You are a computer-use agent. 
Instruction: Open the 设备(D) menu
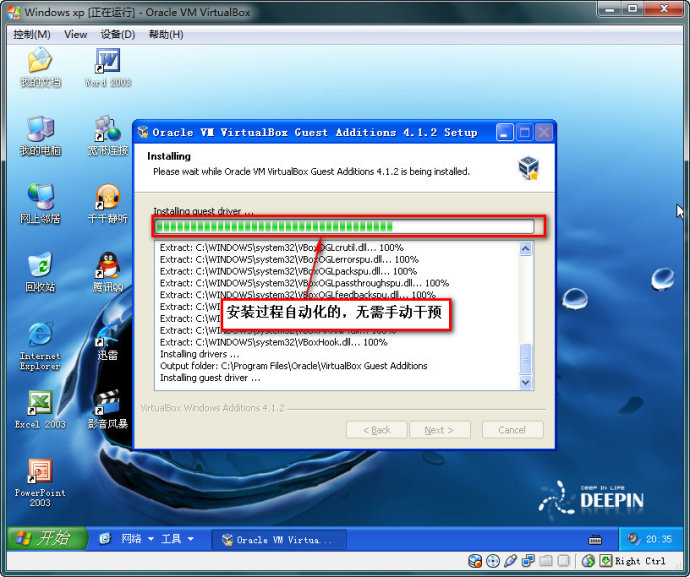(x=117, y=34)
